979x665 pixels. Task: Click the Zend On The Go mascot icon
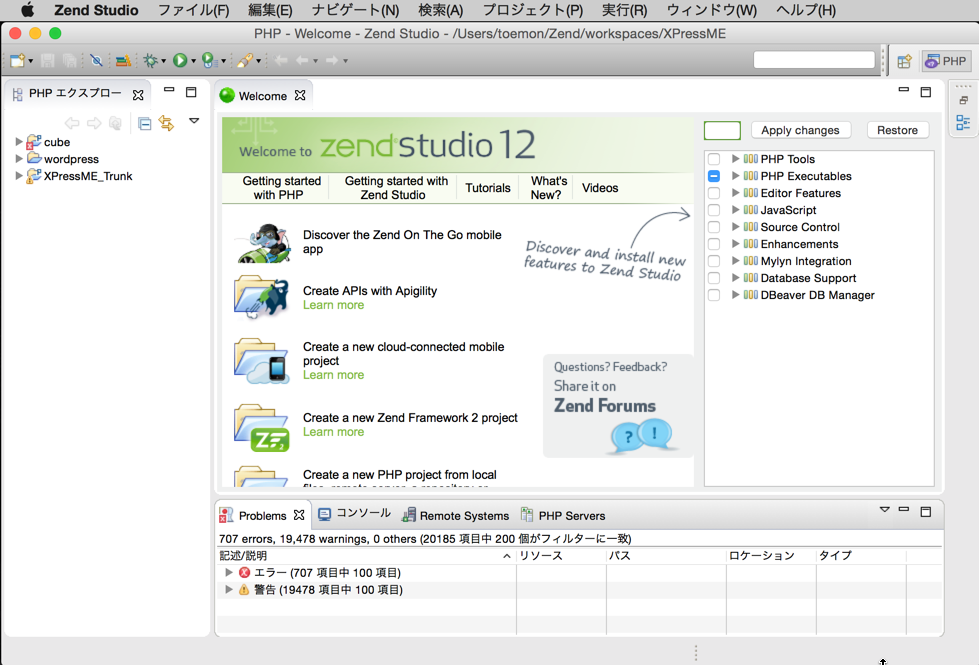[x=263, y=244]
